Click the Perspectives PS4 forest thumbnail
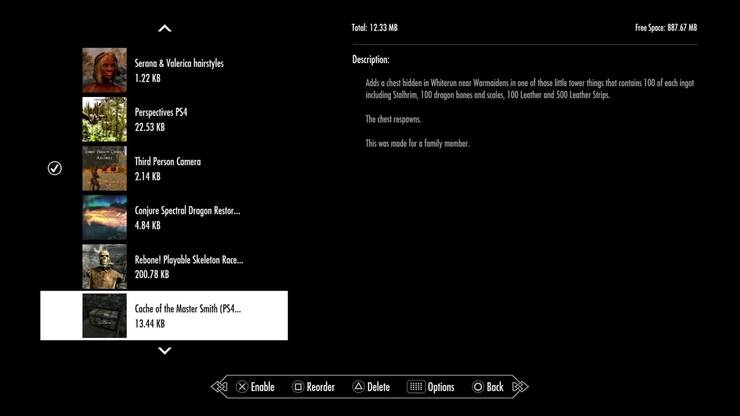 104,119
